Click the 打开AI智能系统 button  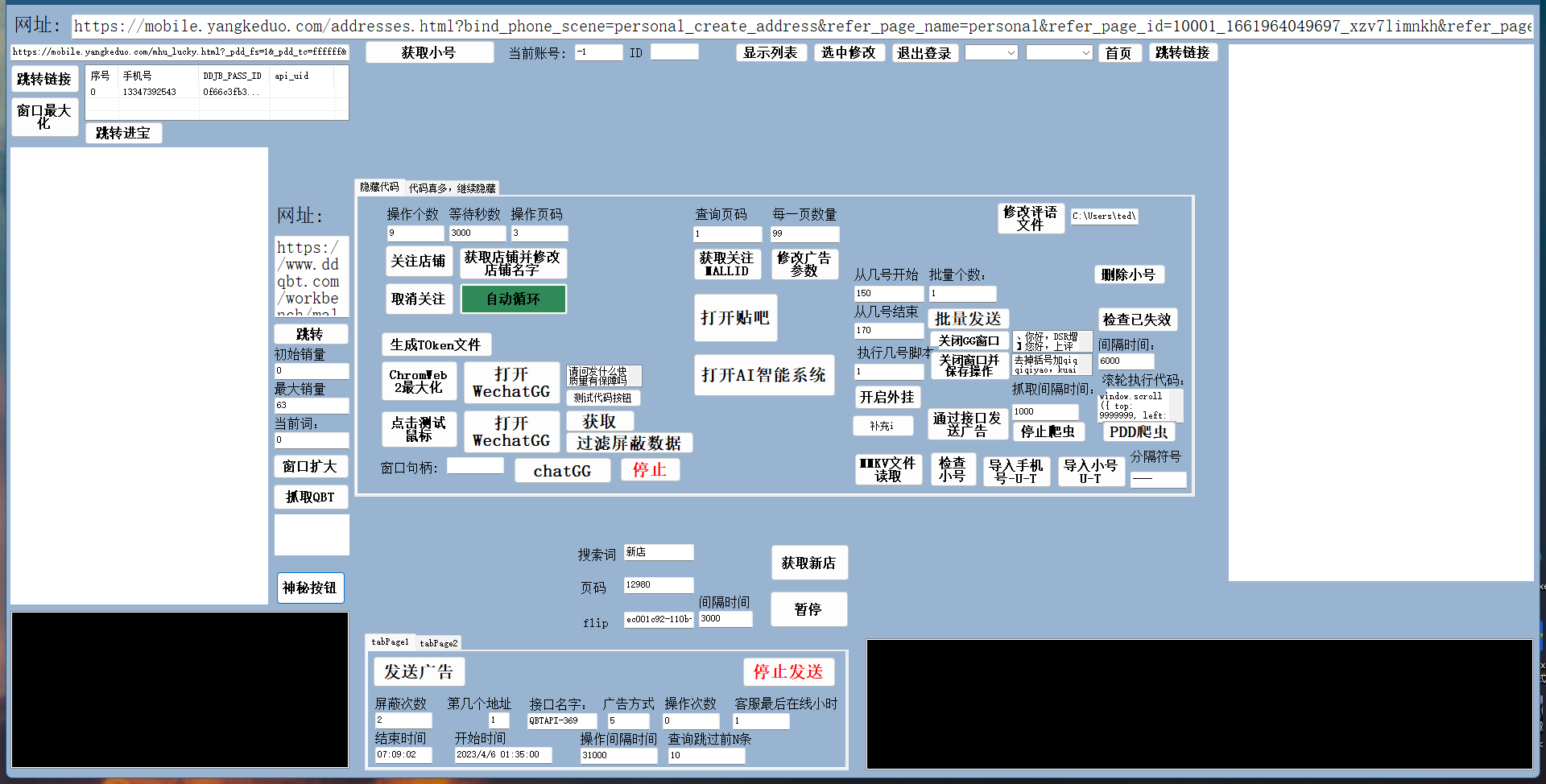(x=764, y=374)
